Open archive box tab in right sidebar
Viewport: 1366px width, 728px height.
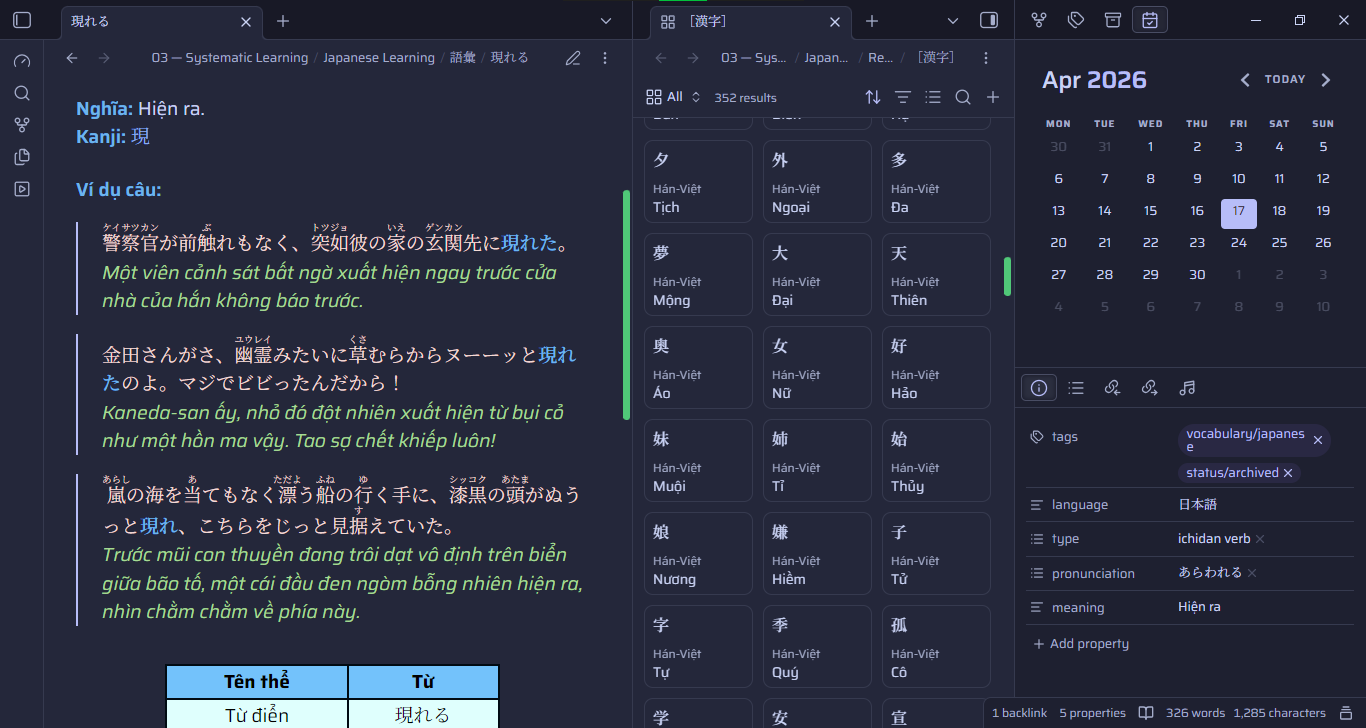[x=1113, y=20]
